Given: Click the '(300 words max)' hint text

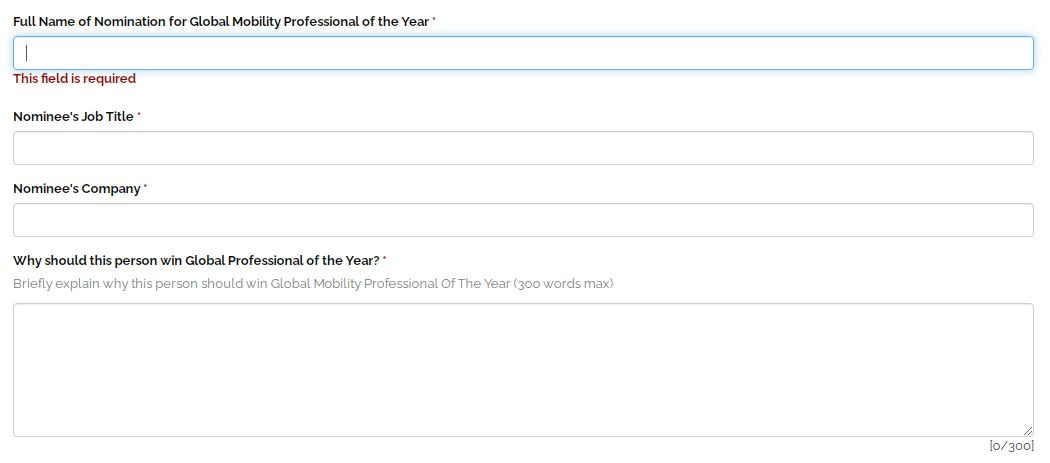Looking at the screenshot, I should [x=563, y=283].
